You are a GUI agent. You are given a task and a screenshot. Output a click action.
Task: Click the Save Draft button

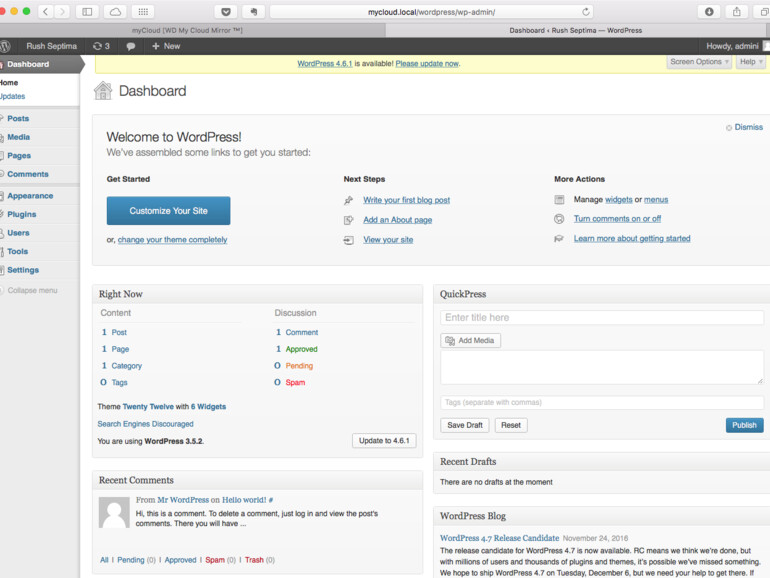465,425
